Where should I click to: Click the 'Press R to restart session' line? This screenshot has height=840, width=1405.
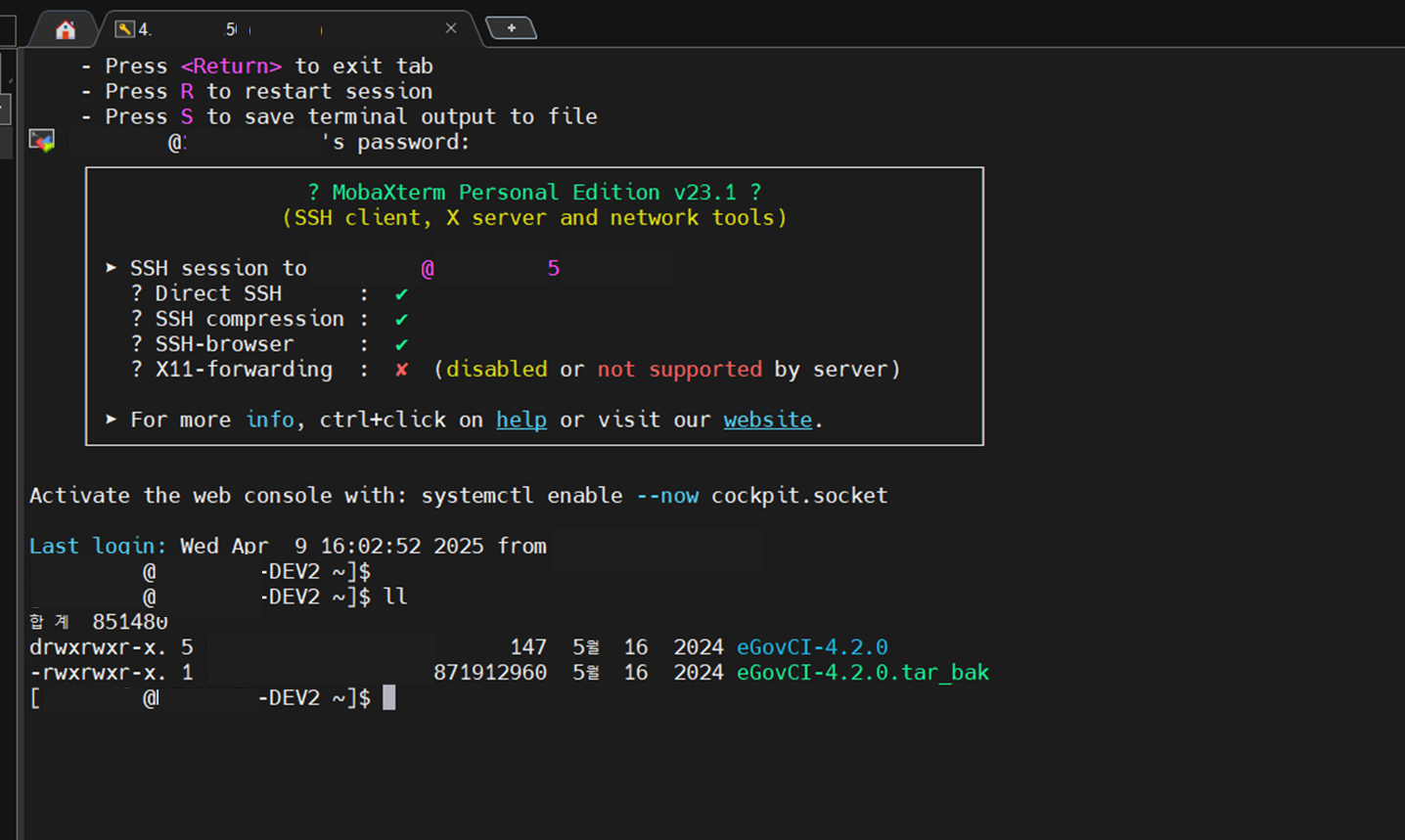pyautogui.click(x=257, y=91)
